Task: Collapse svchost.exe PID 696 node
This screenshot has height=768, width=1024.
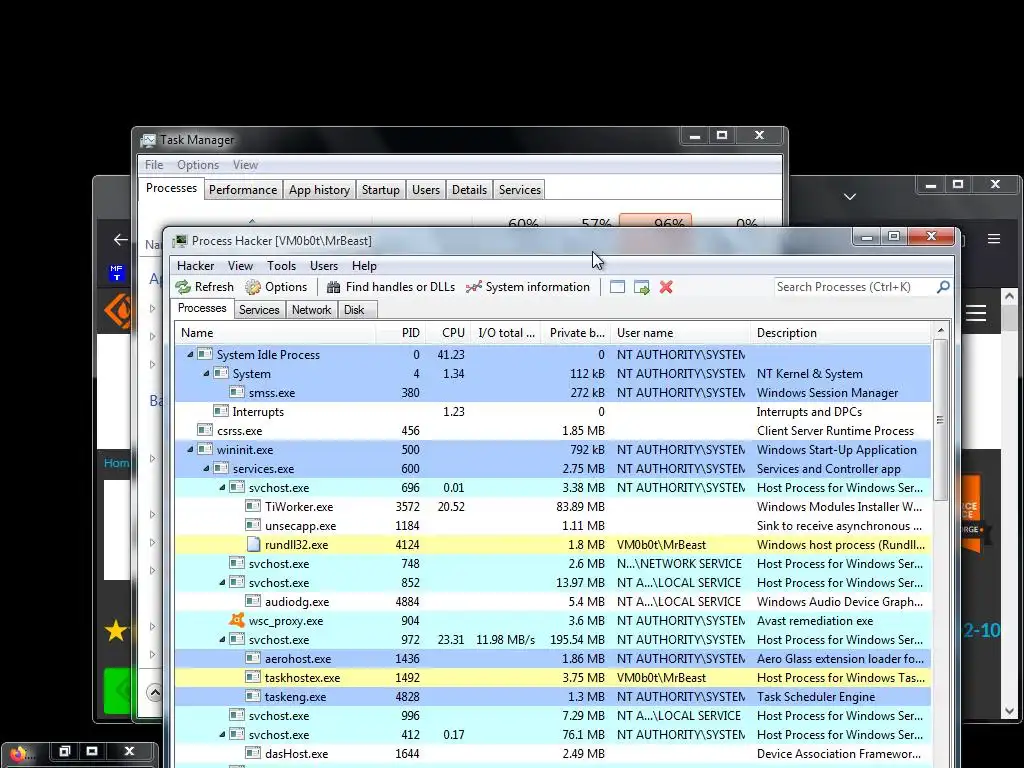Action: point(222,487)
